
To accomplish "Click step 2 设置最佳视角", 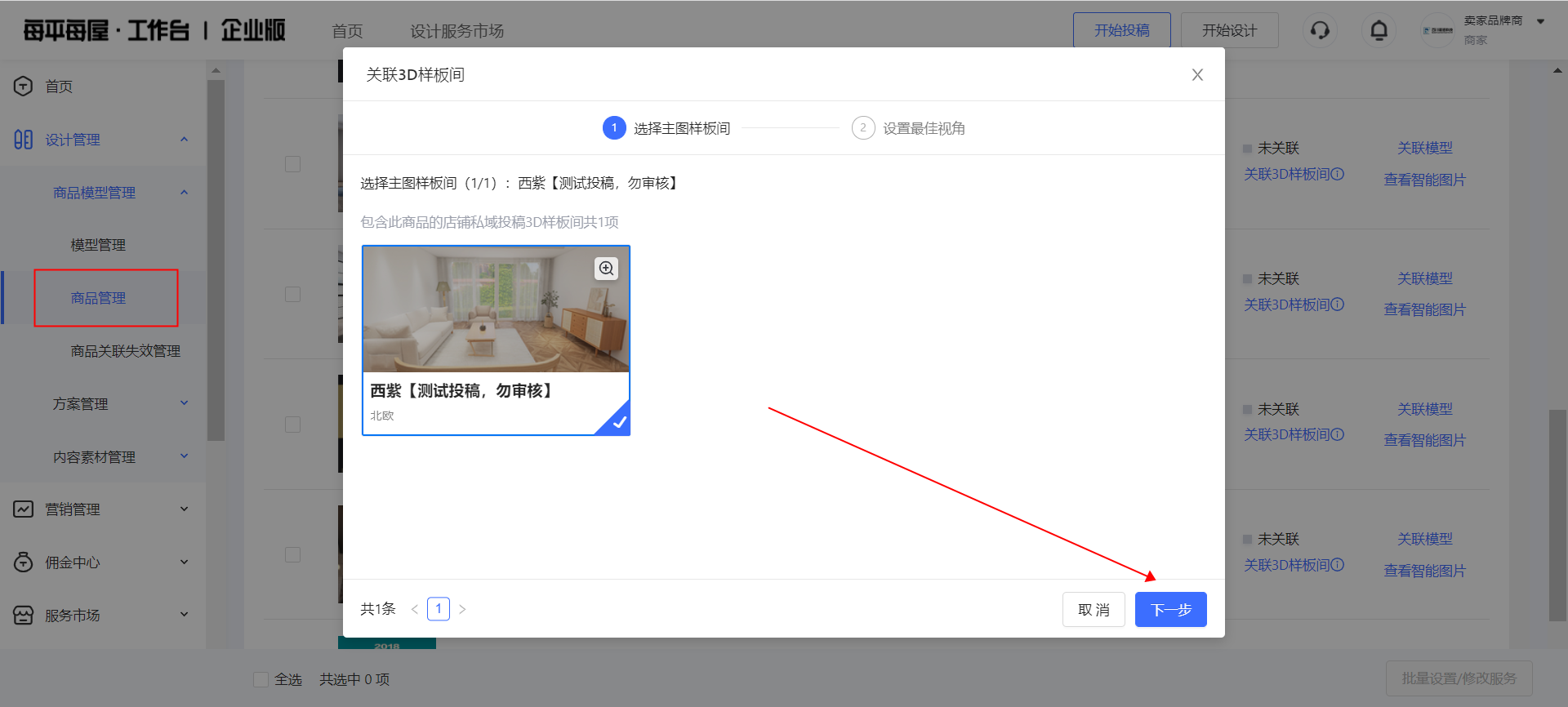I will tap(908, 128).
